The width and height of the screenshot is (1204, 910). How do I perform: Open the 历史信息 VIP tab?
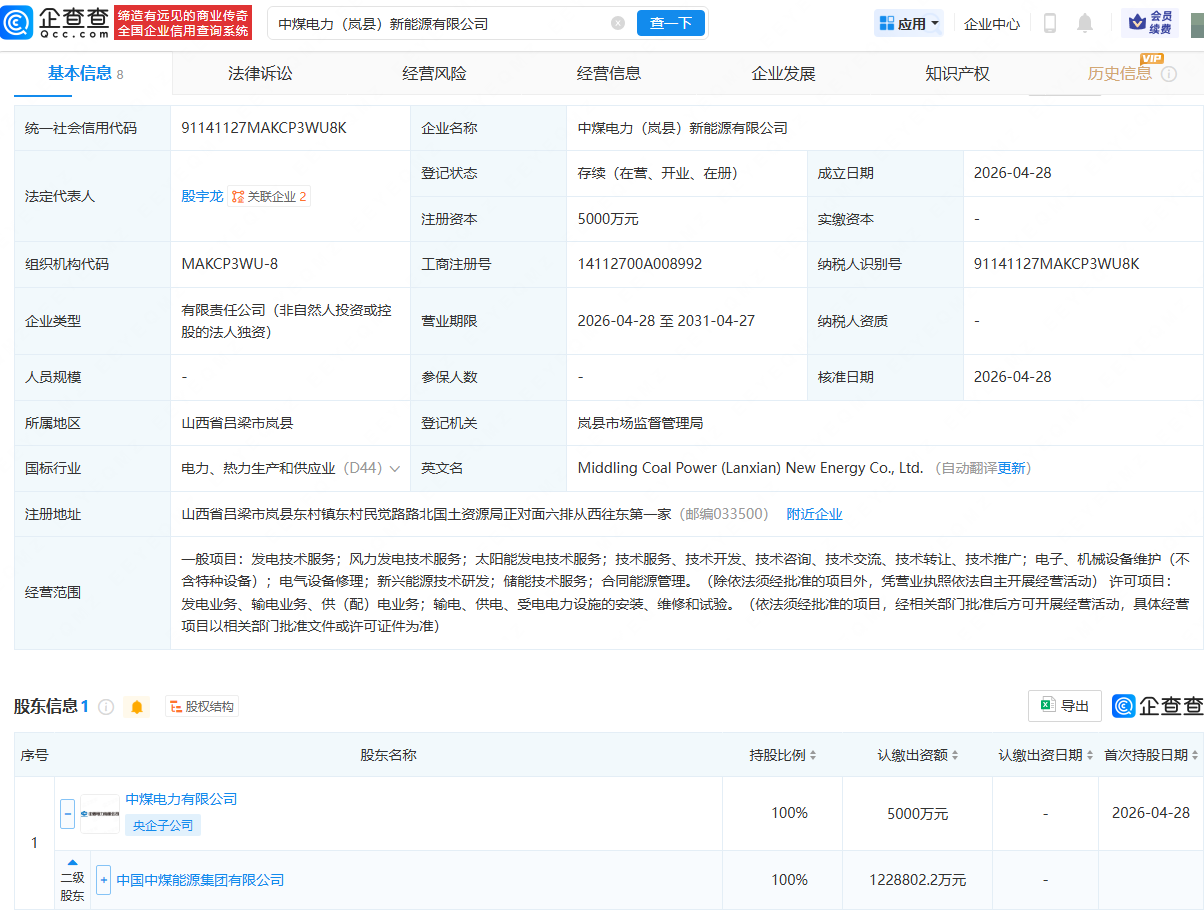click(x=1120, y=73)
